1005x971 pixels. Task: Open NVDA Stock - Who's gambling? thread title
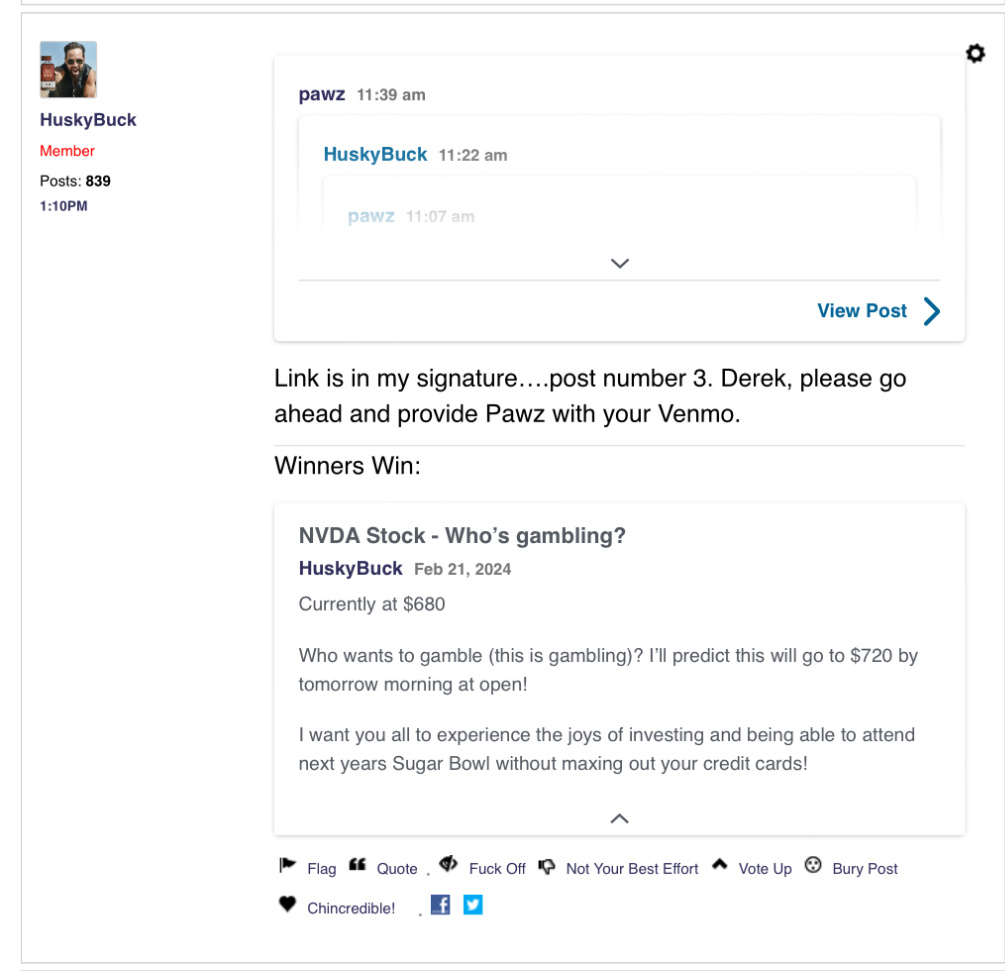(462, 536)
